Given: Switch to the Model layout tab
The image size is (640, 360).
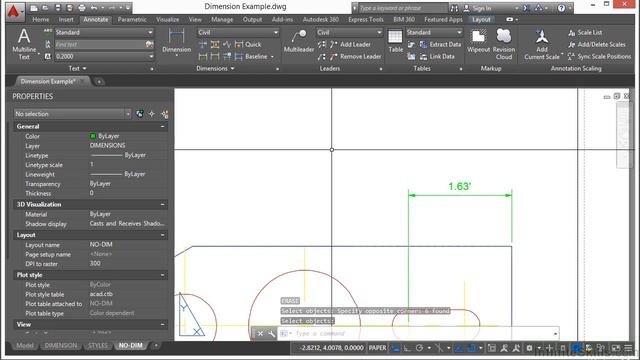Looking at the screenshot, I should 25,345.
